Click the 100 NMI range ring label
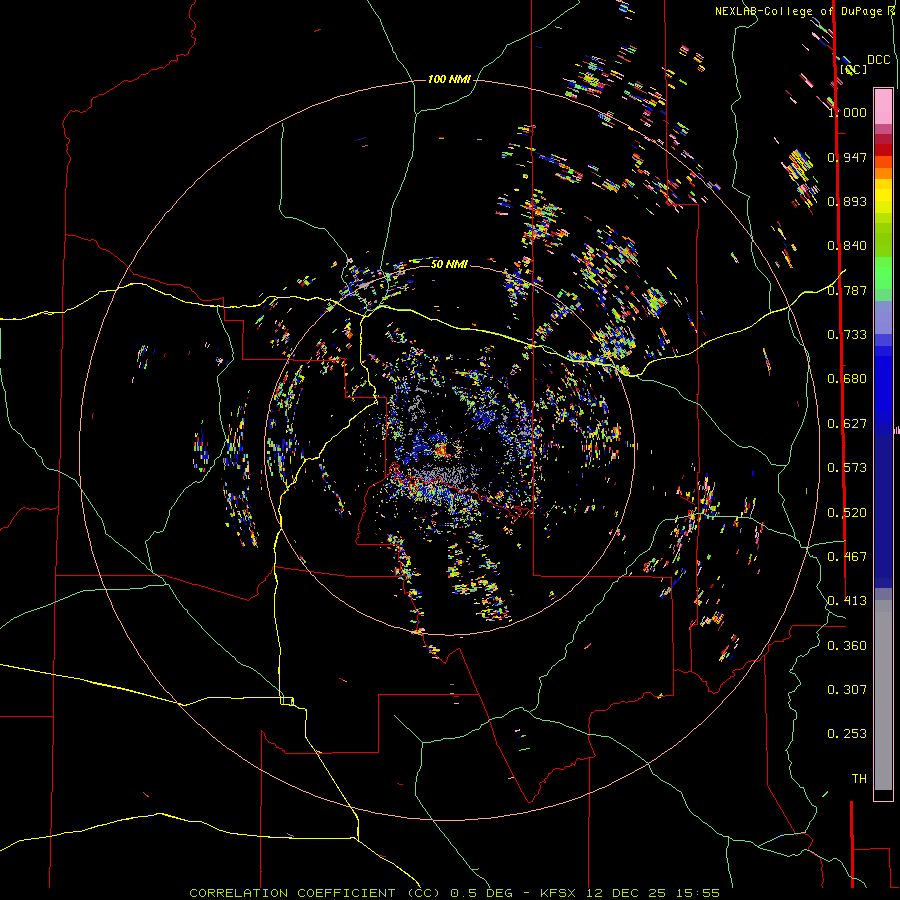This screenshot has height=900, width=900. (449, 79)
